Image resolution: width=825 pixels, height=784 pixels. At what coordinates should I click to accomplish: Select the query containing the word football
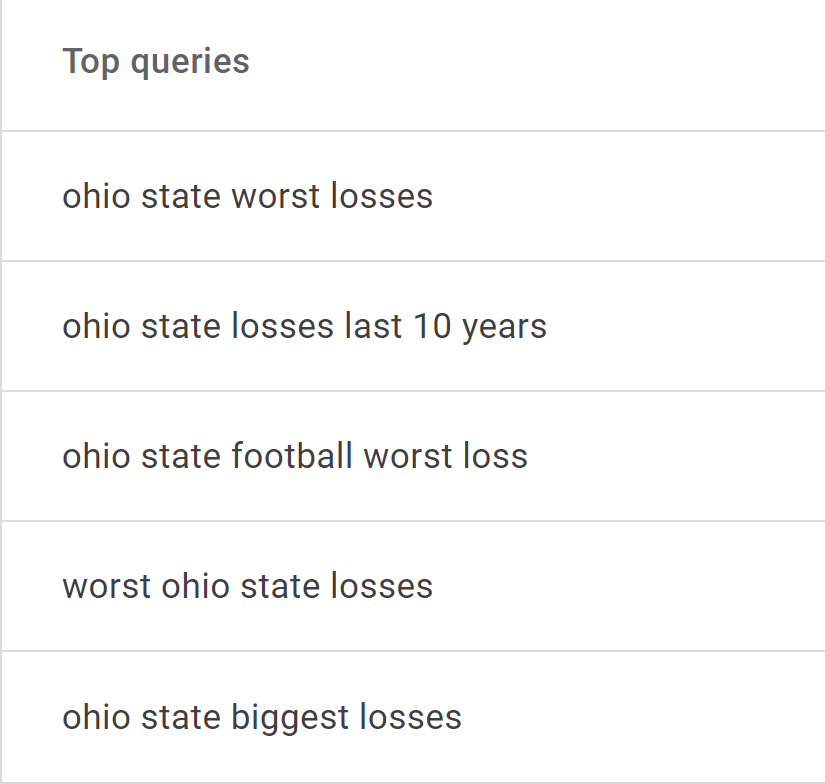tap(295, 456)
